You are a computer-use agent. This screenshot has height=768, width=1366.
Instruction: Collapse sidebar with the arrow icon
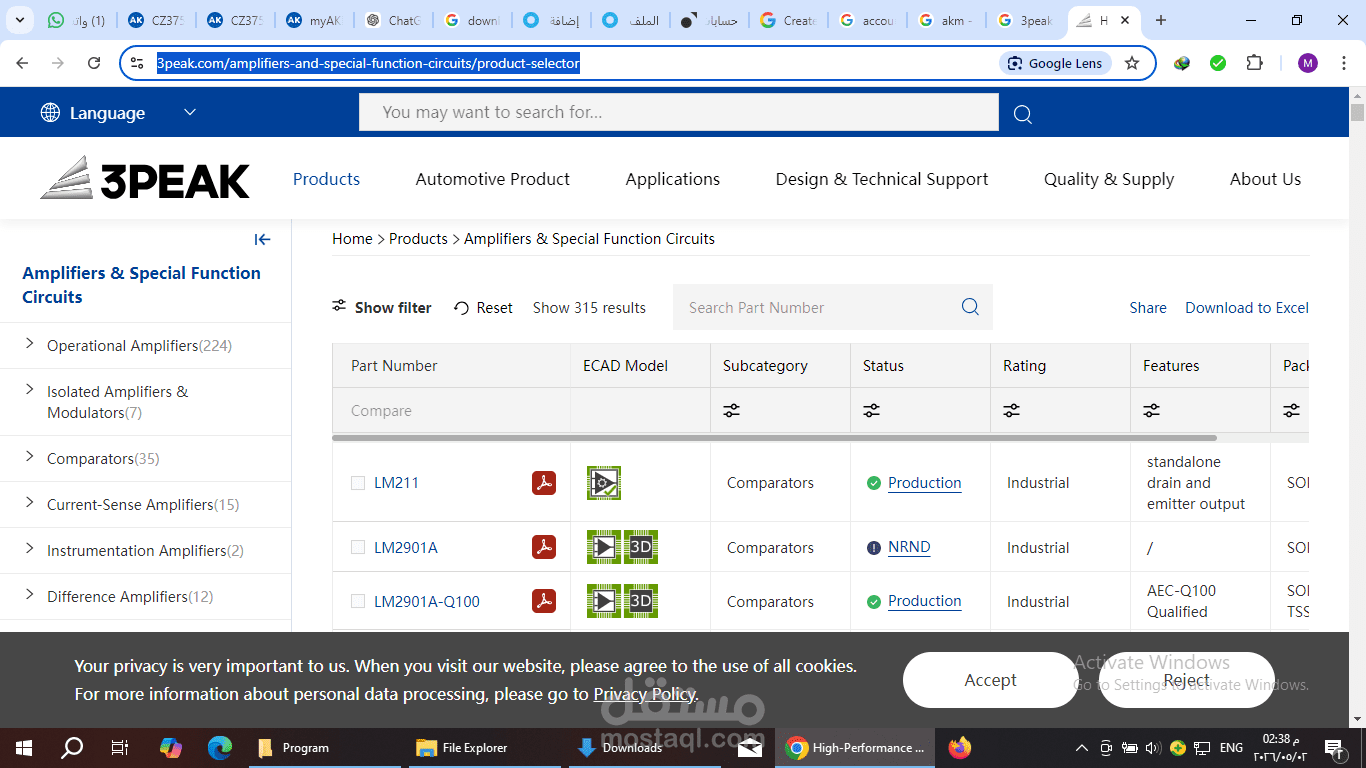263,239
